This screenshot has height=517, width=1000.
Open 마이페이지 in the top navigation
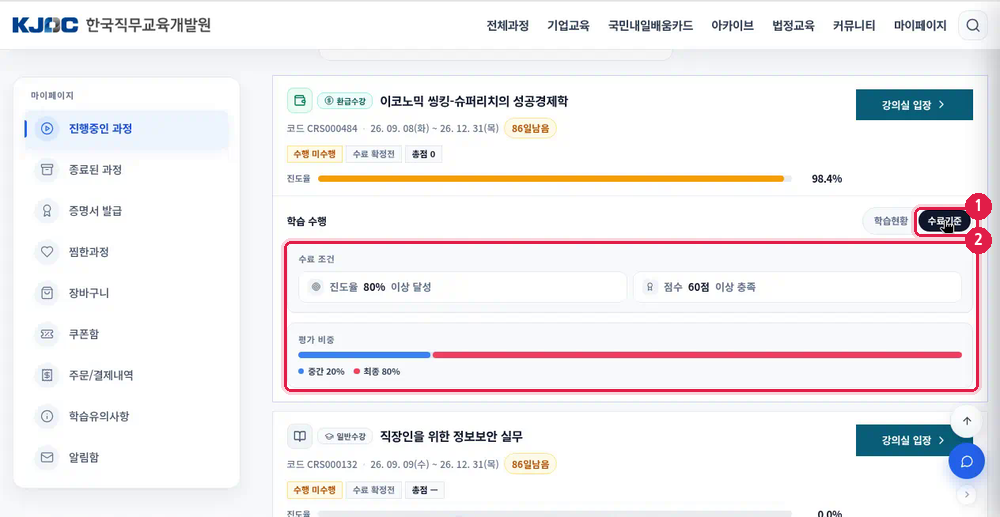pos(920,26)
